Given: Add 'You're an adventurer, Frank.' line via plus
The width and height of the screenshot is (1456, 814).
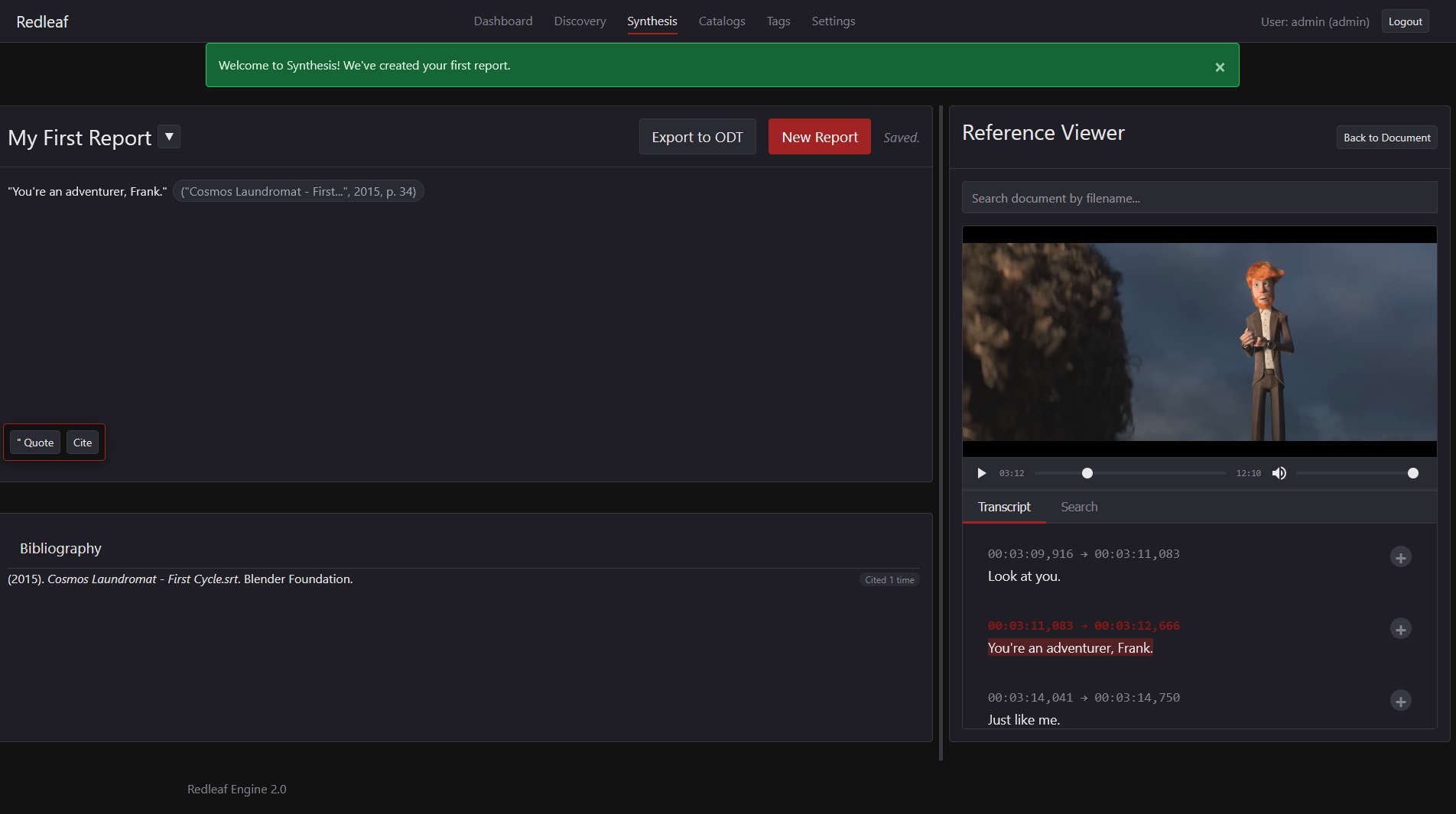Looking at the screenshot, I should 1400,629.
